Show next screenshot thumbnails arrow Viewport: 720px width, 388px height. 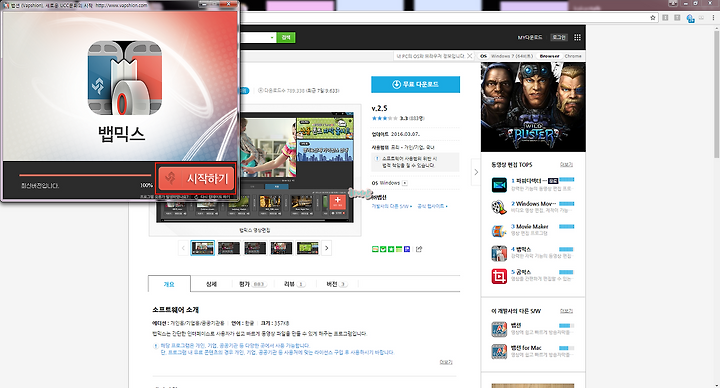pyautogui.click(x=326, y=248)
